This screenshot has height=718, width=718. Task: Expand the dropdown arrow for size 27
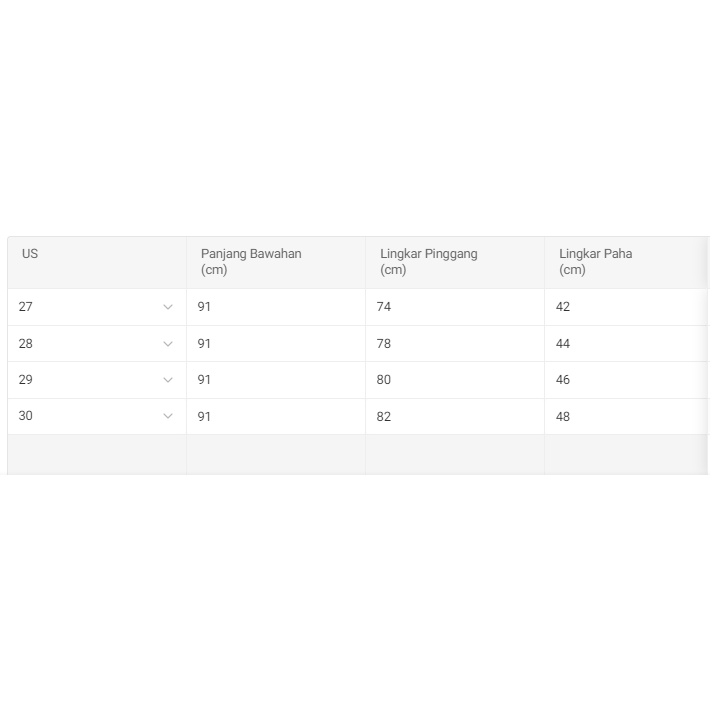click(x=168, y=307)
